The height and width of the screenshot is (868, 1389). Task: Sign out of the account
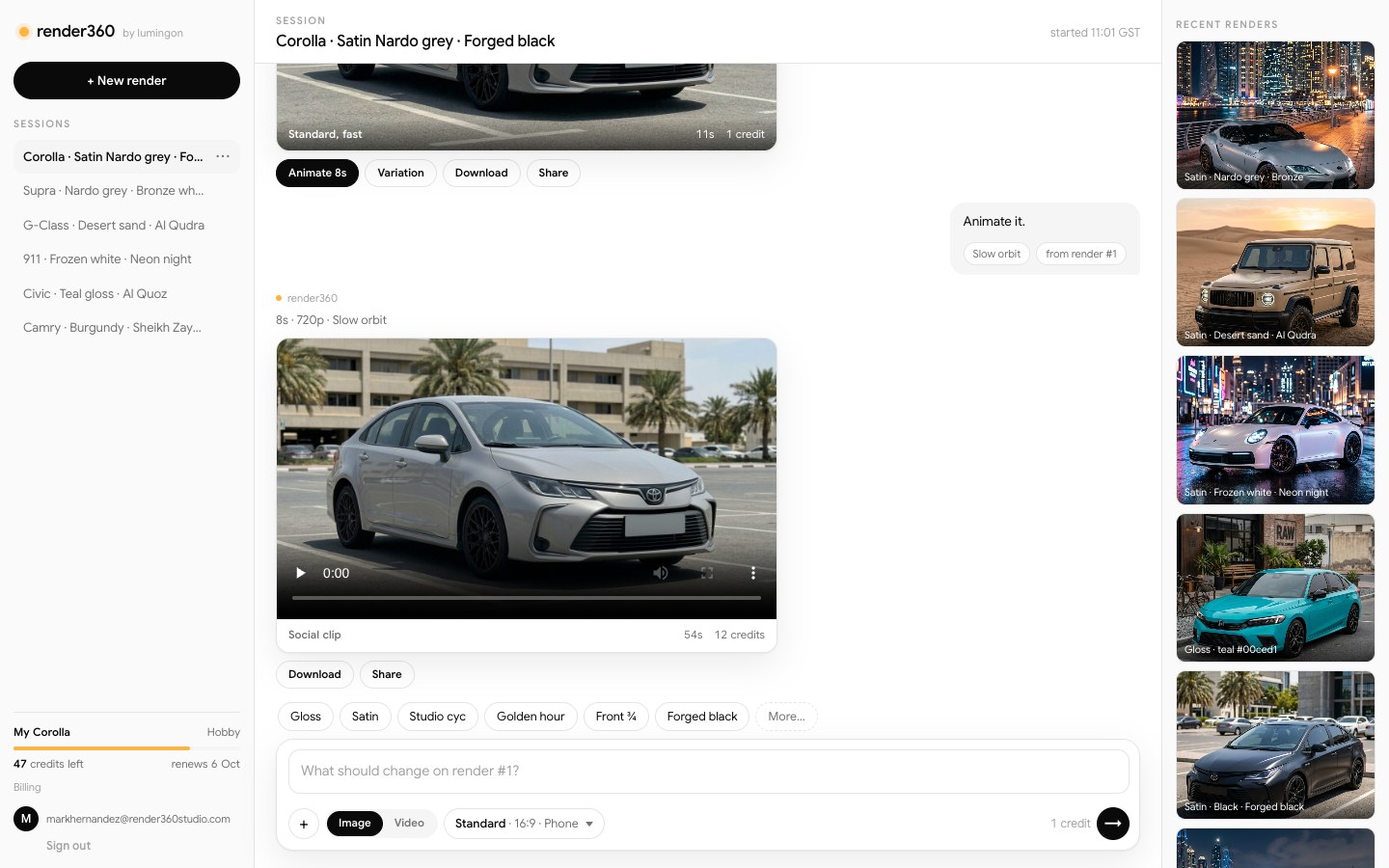68,846
